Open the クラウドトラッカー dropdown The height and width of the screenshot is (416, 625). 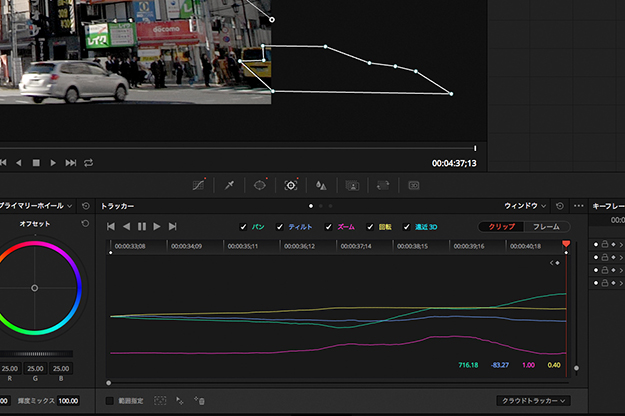[536, 400]
